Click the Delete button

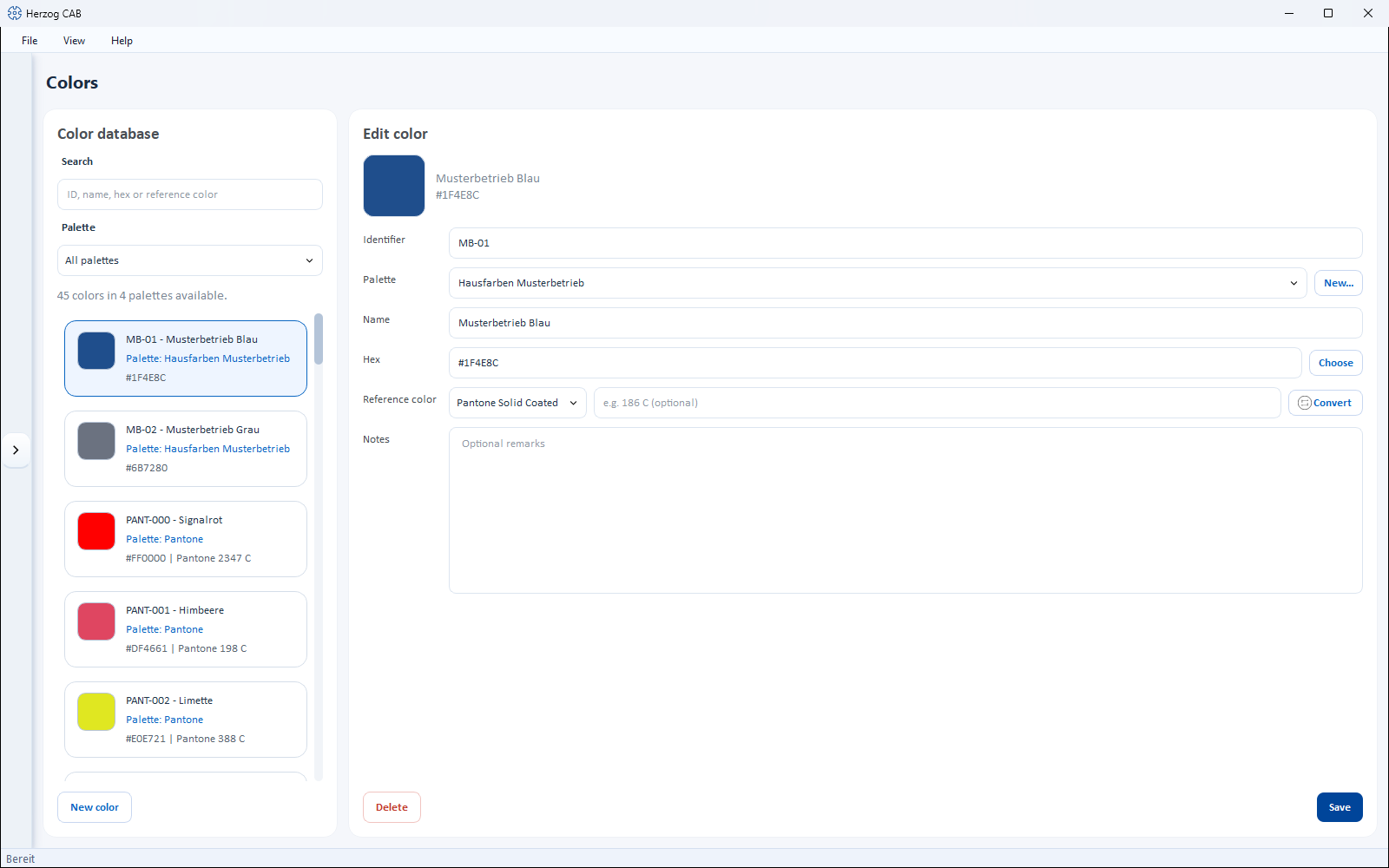(392, 807)
